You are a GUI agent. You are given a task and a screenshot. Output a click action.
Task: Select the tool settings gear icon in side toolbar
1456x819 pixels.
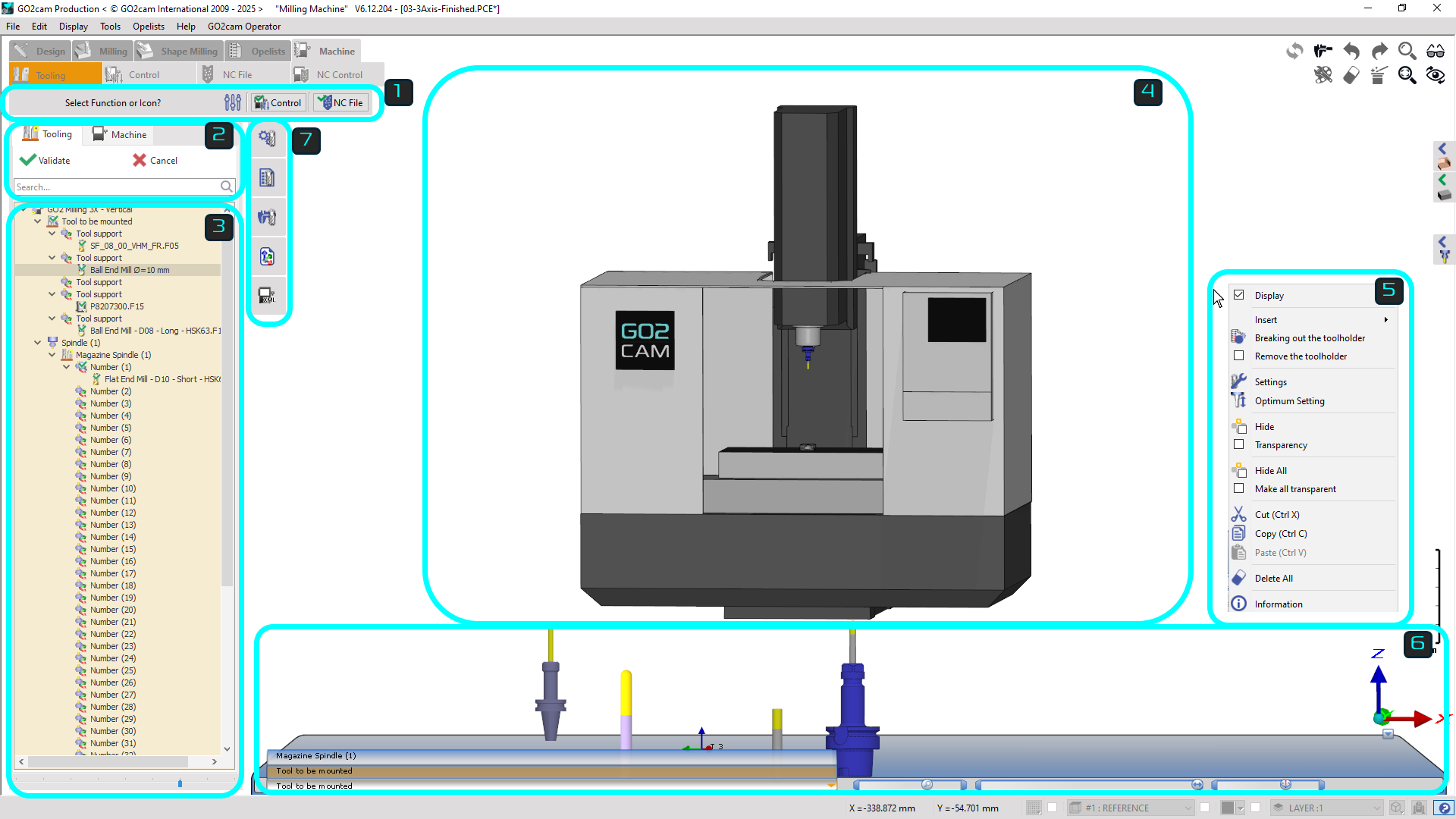(x=268, y=138)
